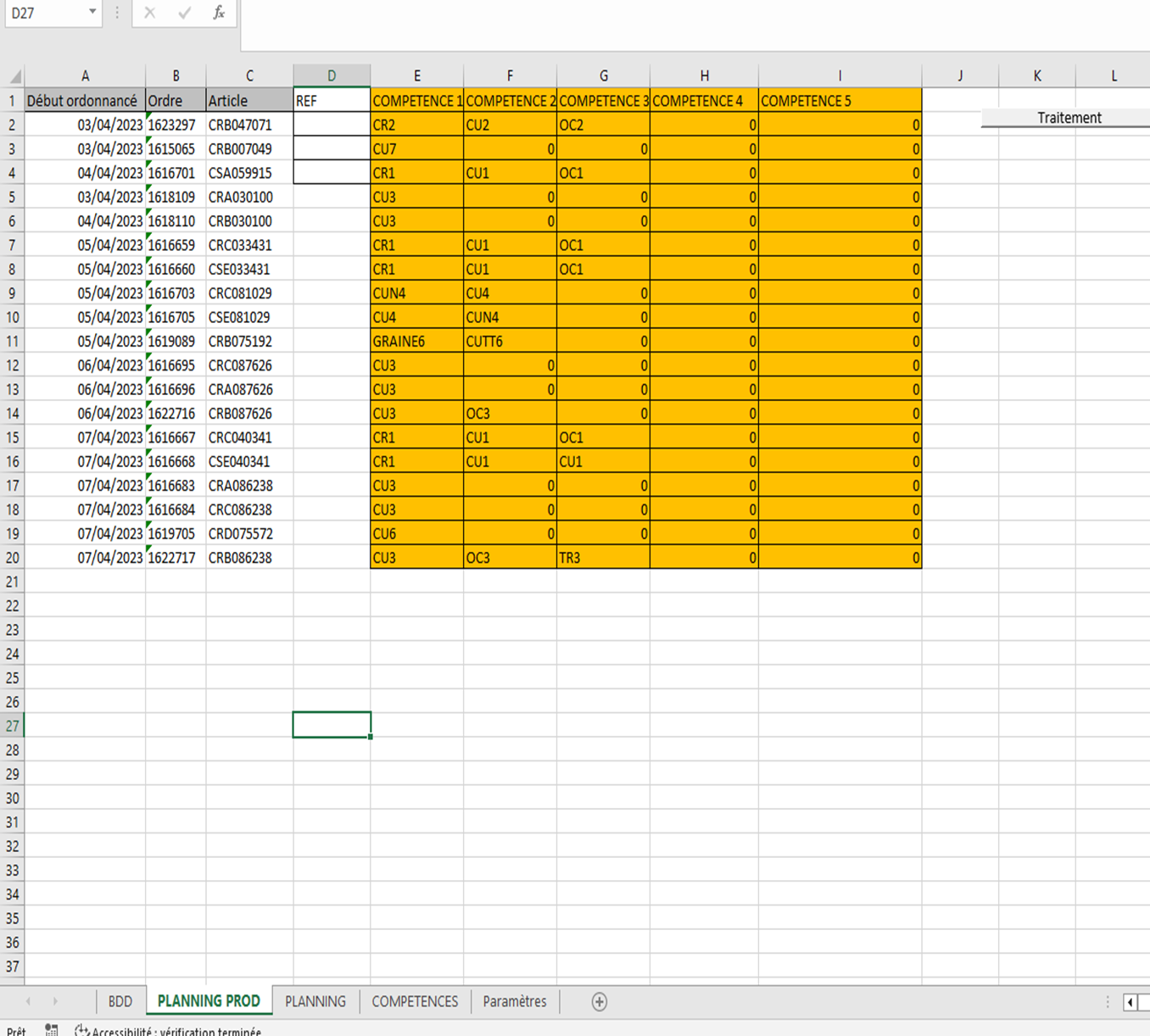Screen dimensions: 1150x1036
Task: Click the horizontal scrollbar left arrow
Action: click(x=1130, y=1002)
